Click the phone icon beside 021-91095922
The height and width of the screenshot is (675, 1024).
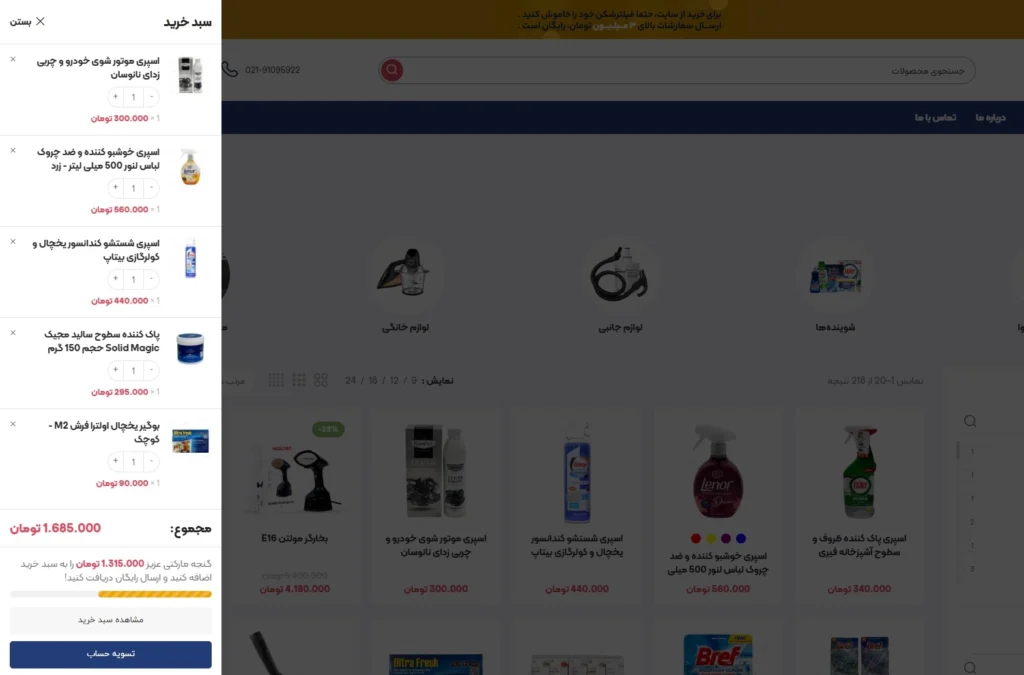(230, 69)
